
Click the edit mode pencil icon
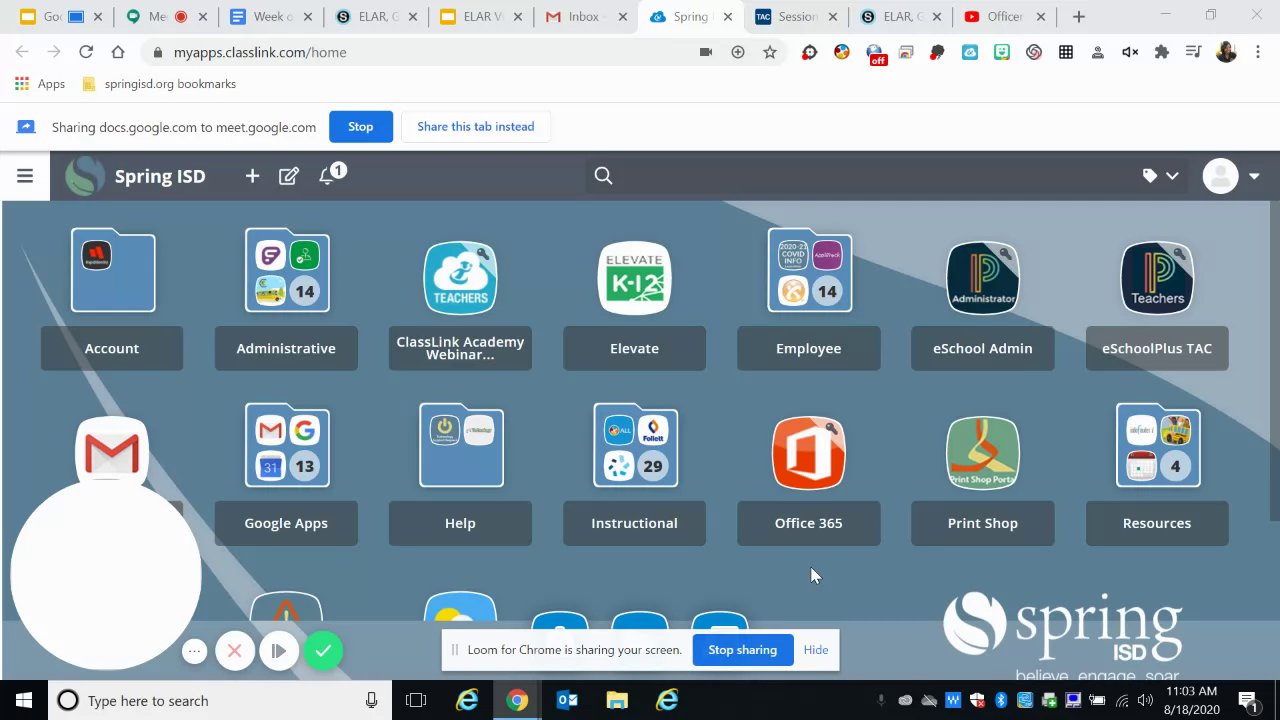289,176
